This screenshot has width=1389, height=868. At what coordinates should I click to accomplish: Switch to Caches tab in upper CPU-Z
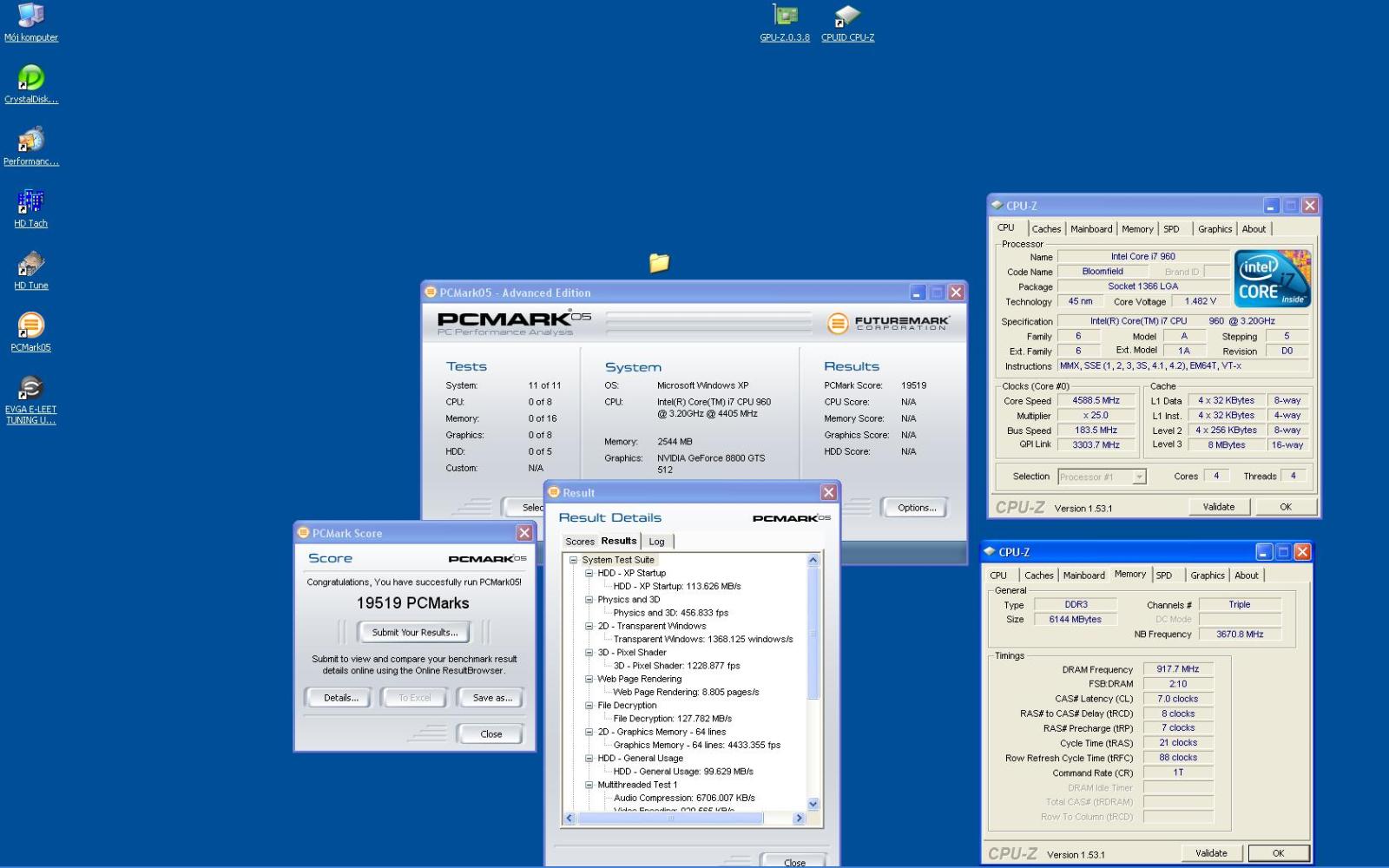point(1046,229)
